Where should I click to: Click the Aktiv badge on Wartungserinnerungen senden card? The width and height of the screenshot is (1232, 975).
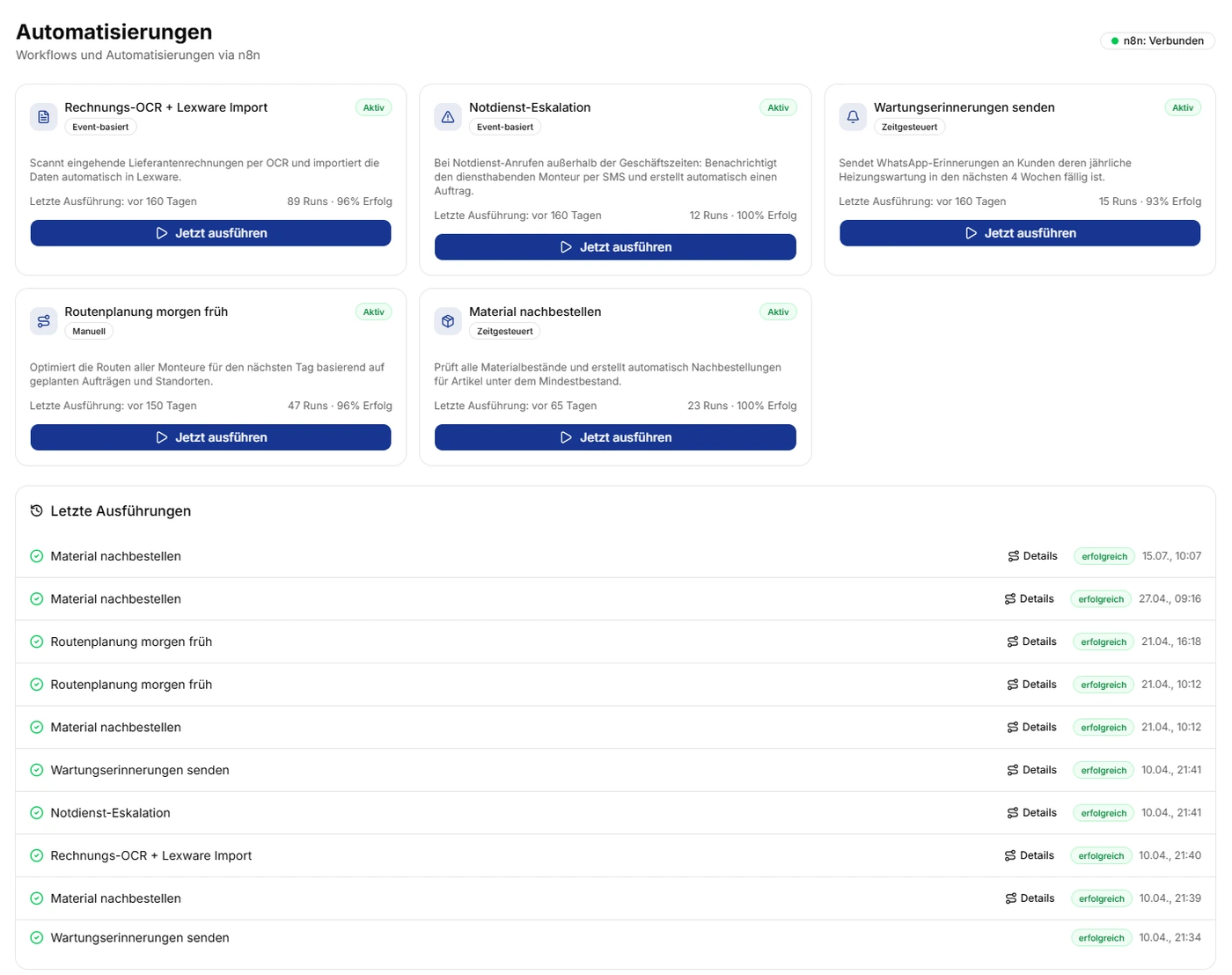point(1183,107)
